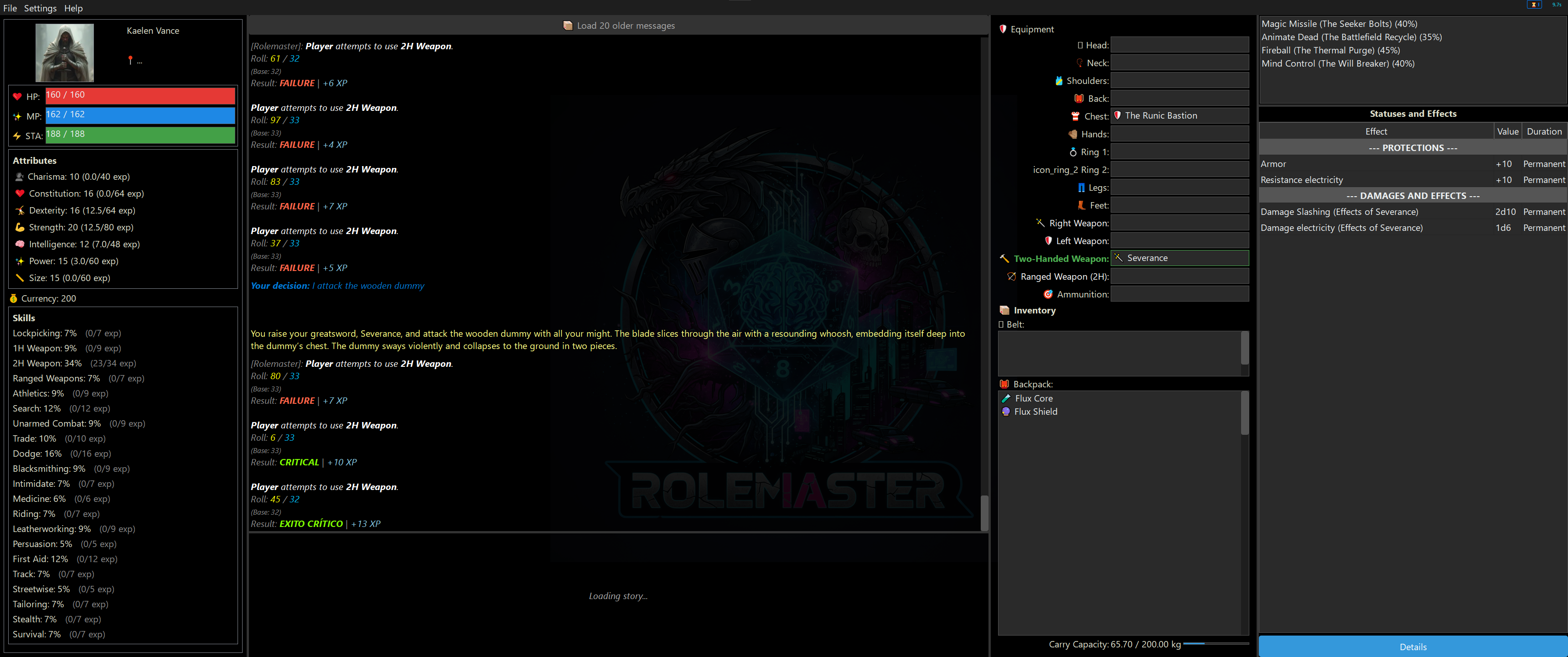1568x657 pixels.
Task: Click the Currency coin bag icon
Action: [x=13, y=298]
